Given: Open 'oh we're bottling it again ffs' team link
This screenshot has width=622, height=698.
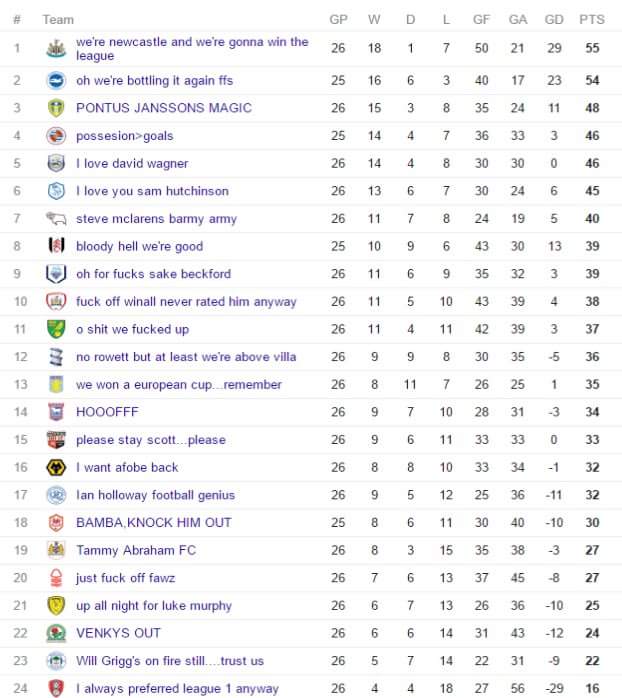Looking at the screenshot, I should [x=154, y=80].
